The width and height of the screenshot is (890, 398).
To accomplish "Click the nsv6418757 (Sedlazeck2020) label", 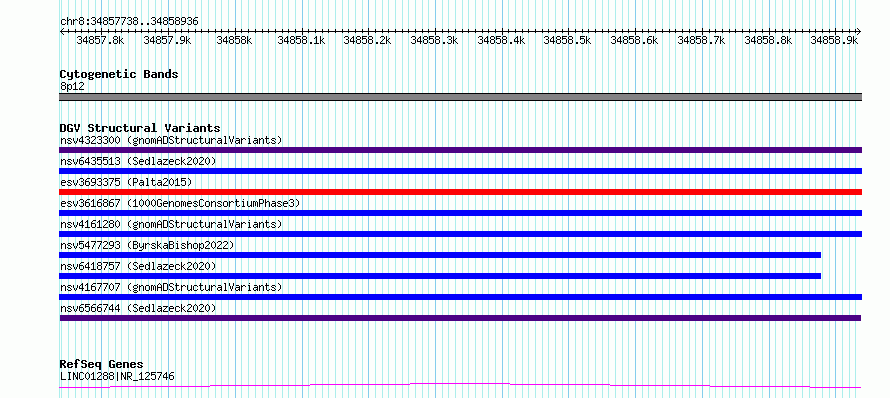I will click(138, 266).
